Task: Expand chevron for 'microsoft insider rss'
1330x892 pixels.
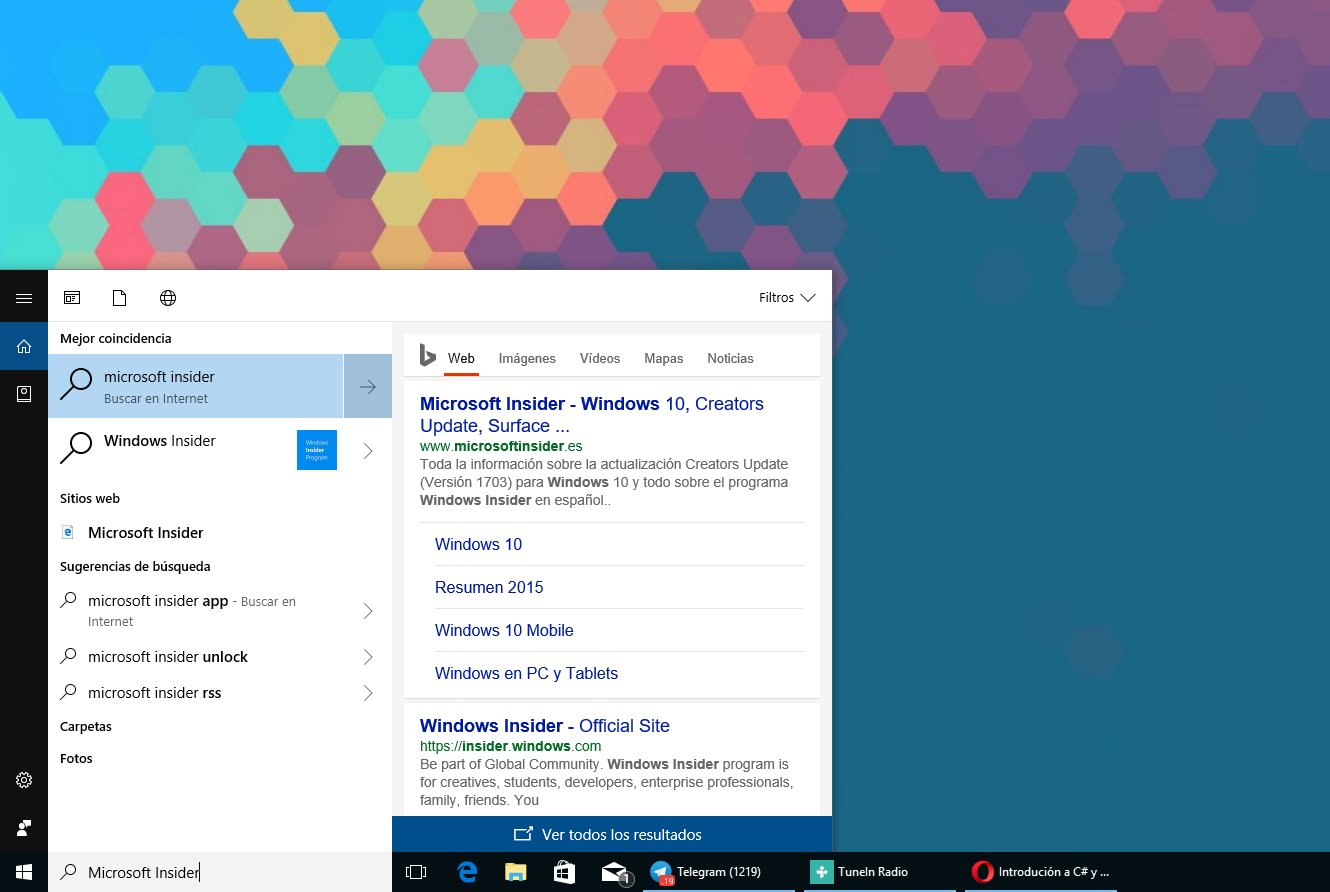Action: (368, 693)
